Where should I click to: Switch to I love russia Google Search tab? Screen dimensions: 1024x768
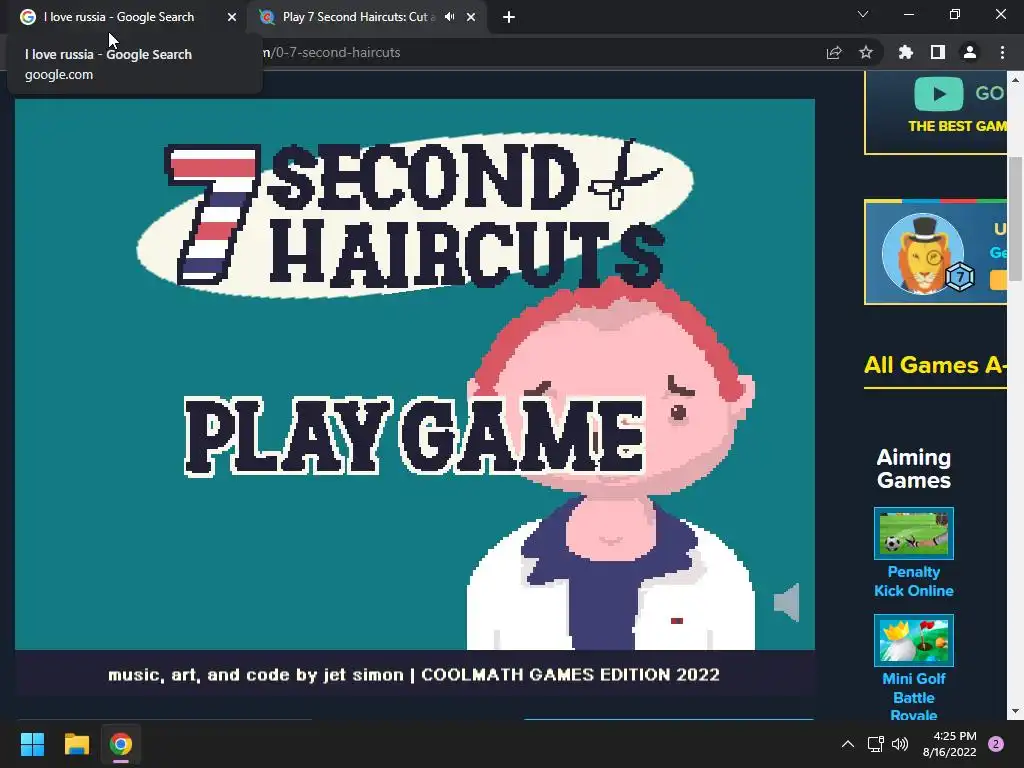pyautogui.click(x=119, y=17)
